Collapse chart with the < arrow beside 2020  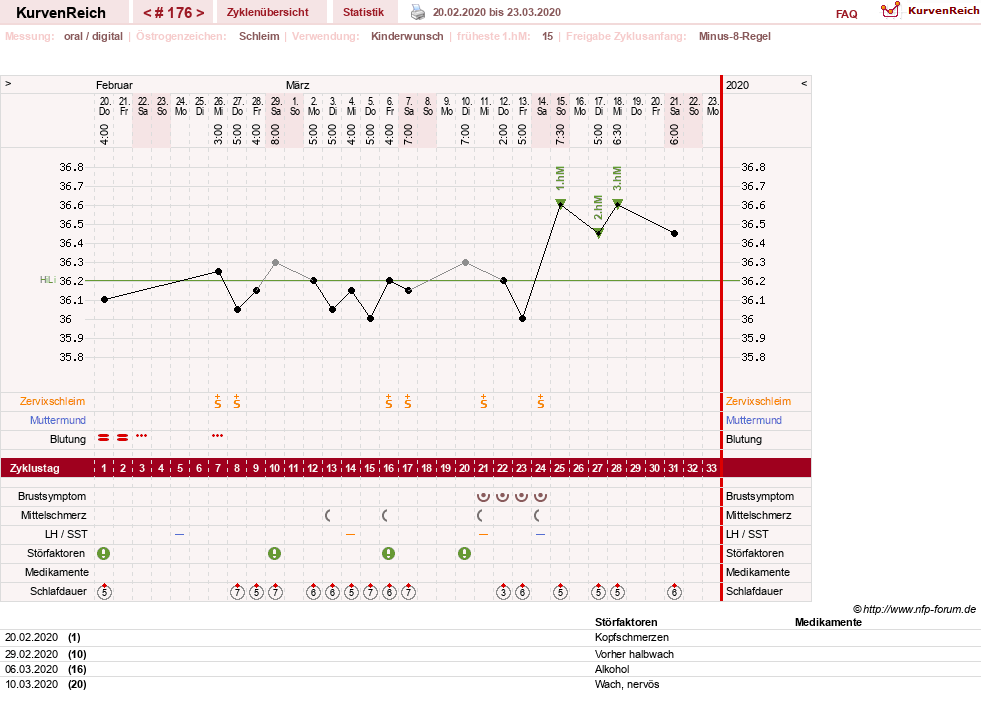point(804,83)
